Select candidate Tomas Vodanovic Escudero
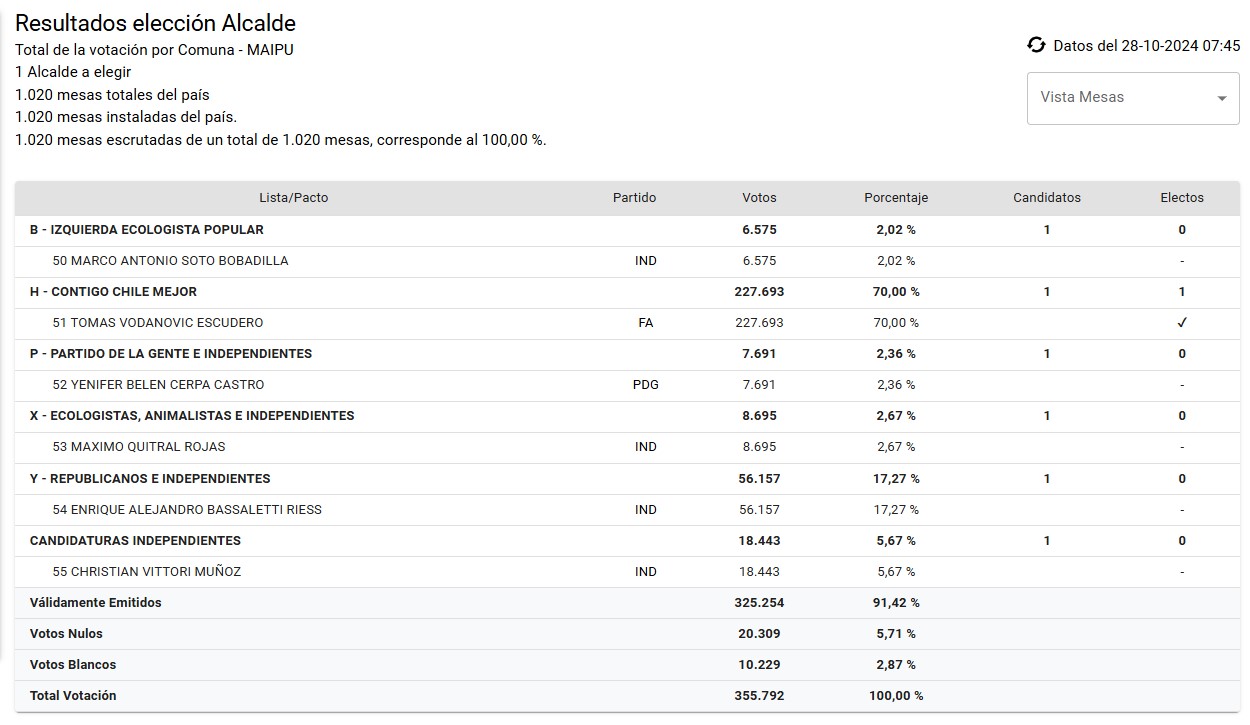 157,323
